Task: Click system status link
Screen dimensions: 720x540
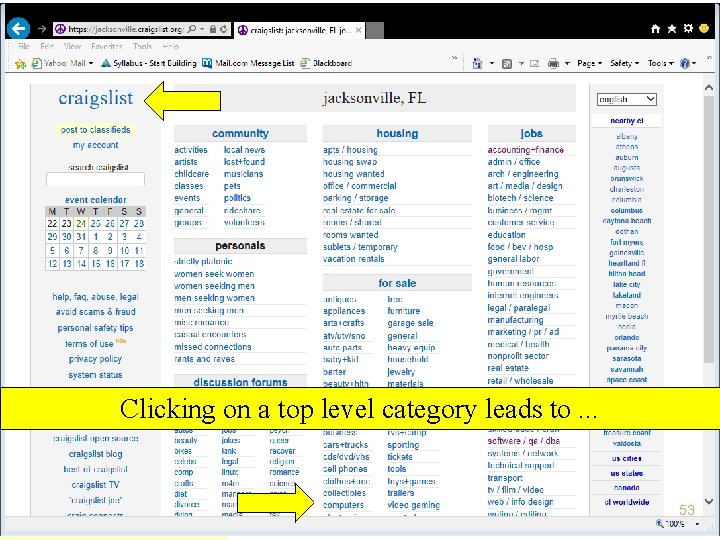Action: point(96,375)
